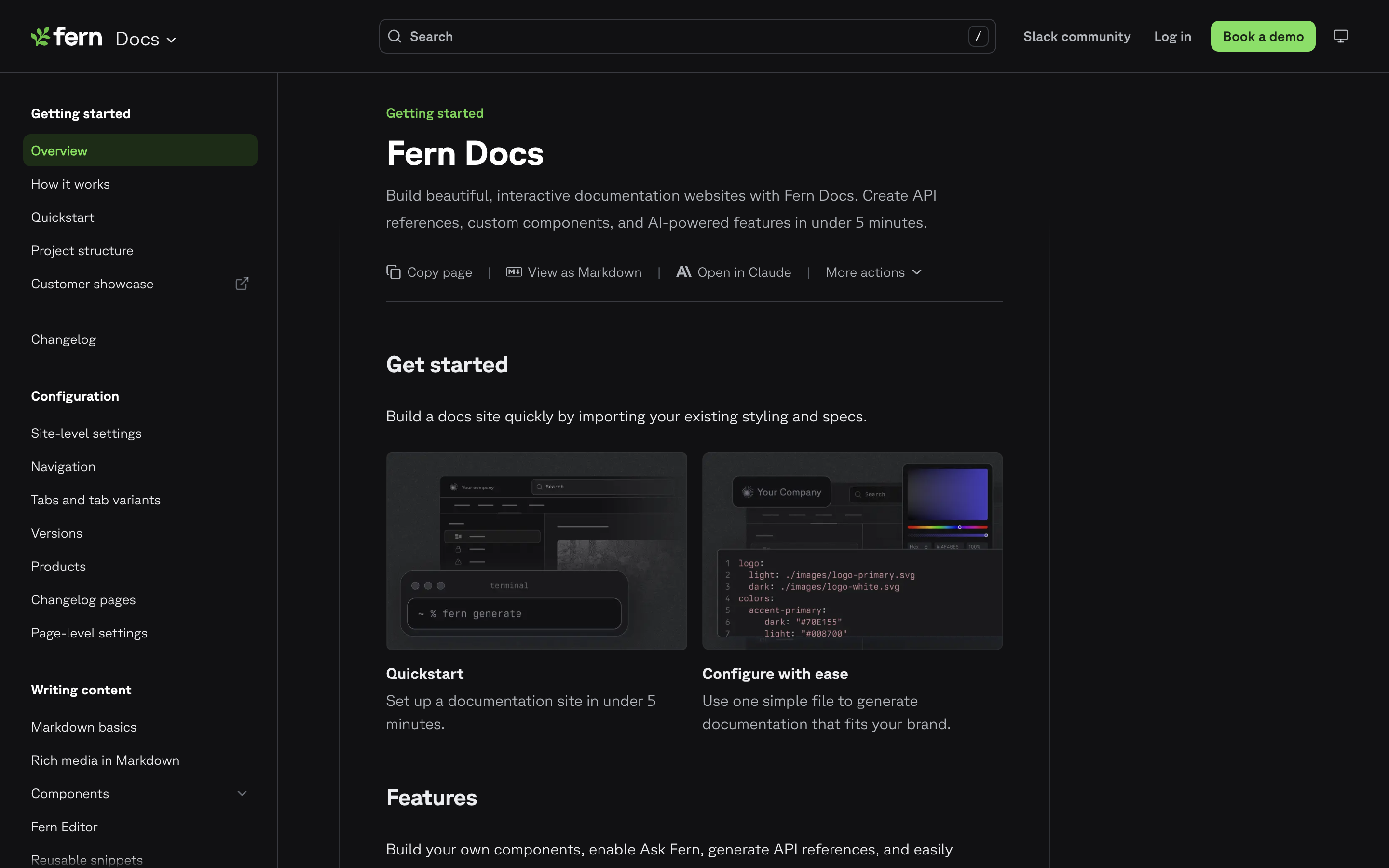1389x868 pixels.
Task: Click the slash shortcut badge in search bar
Action: tap(978, 36)
